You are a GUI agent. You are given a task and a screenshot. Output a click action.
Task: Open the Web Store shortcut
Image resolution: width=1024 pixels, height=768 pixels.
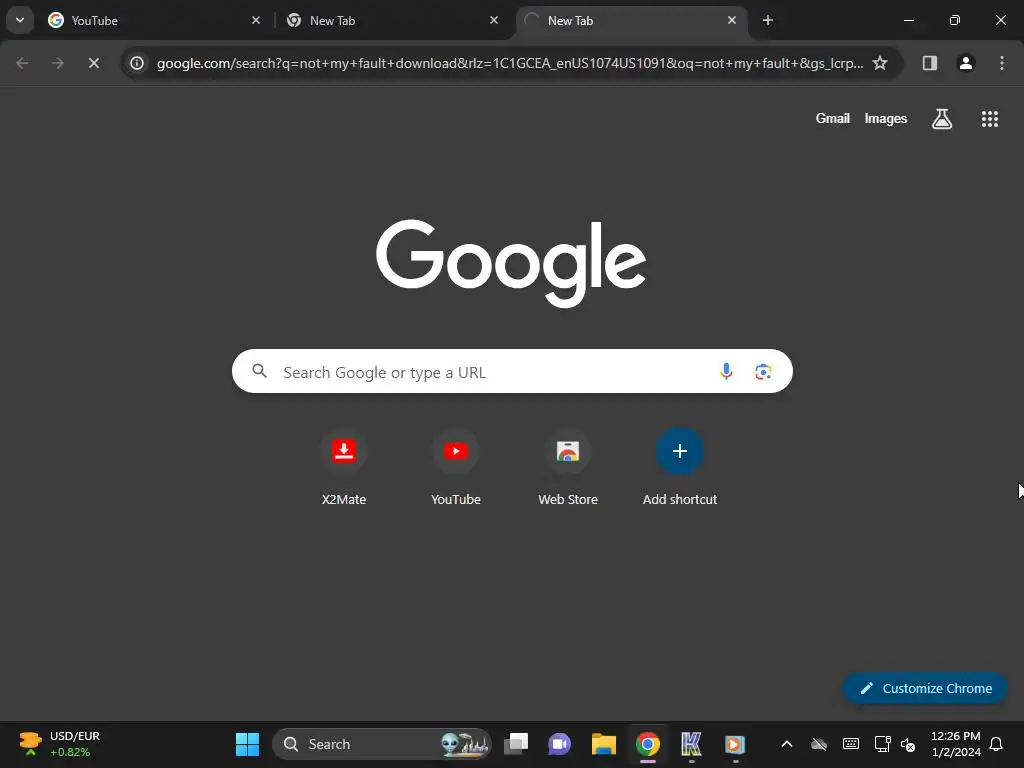click(x=568, y=468)
